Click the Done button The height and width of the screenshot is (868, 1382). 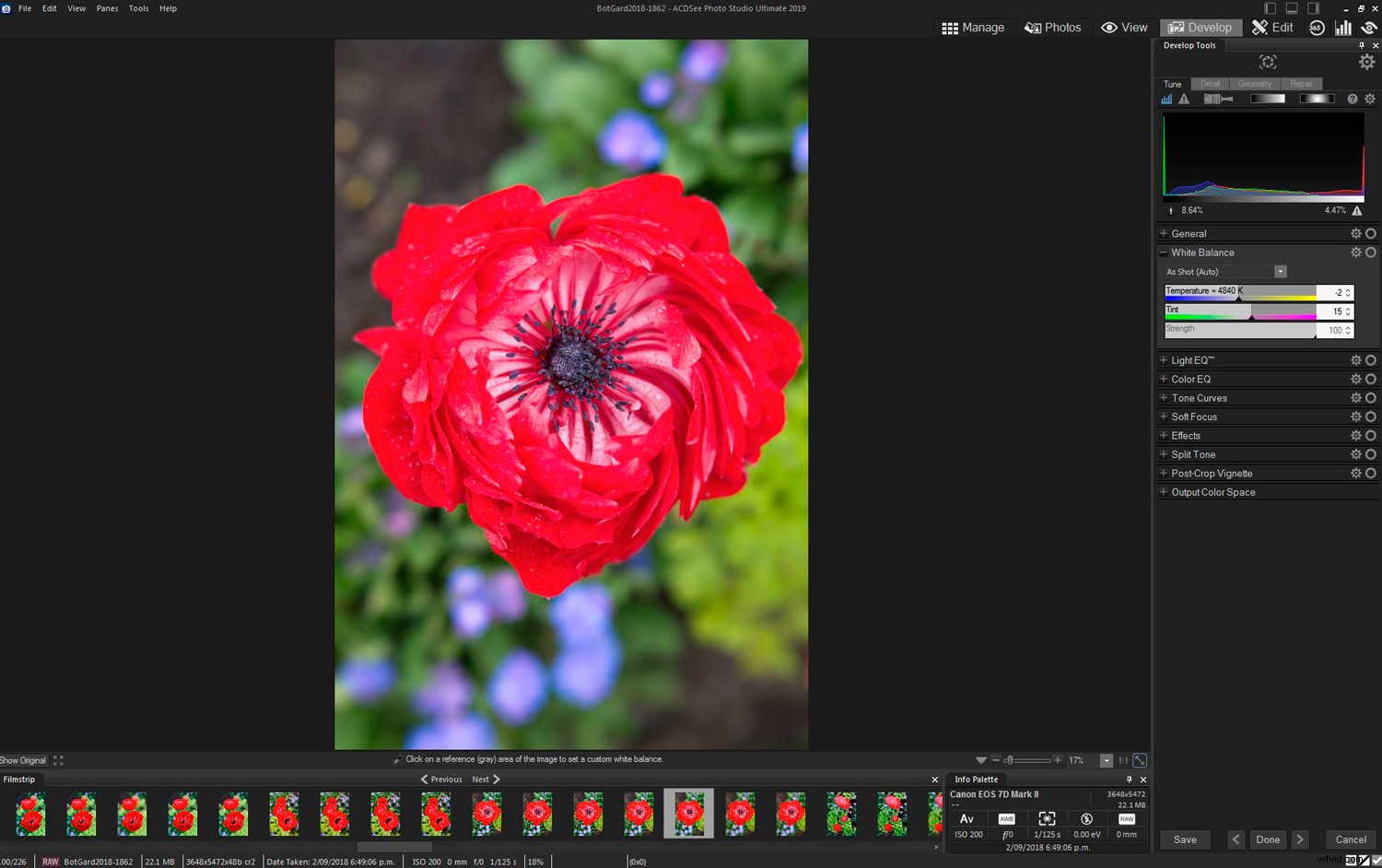tap(1267, 839)
